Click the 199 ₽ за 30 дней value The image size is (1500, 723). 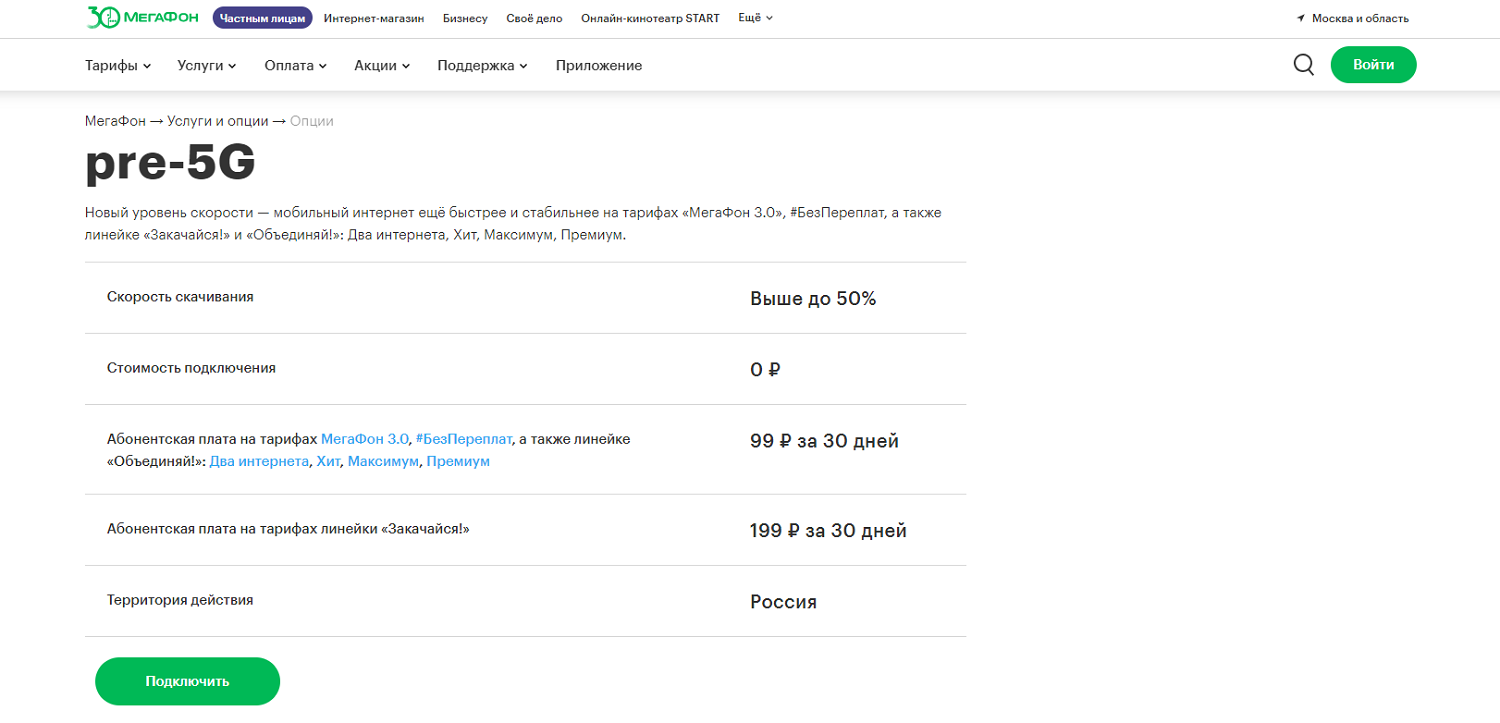coord(828,531)
